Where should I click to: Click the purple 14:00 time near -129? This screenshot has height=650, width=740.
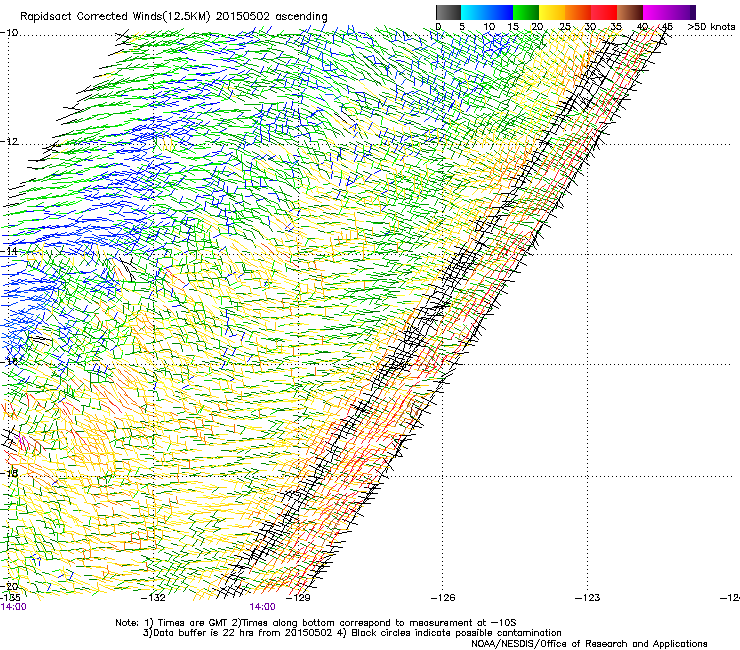[x=262, y=607]
